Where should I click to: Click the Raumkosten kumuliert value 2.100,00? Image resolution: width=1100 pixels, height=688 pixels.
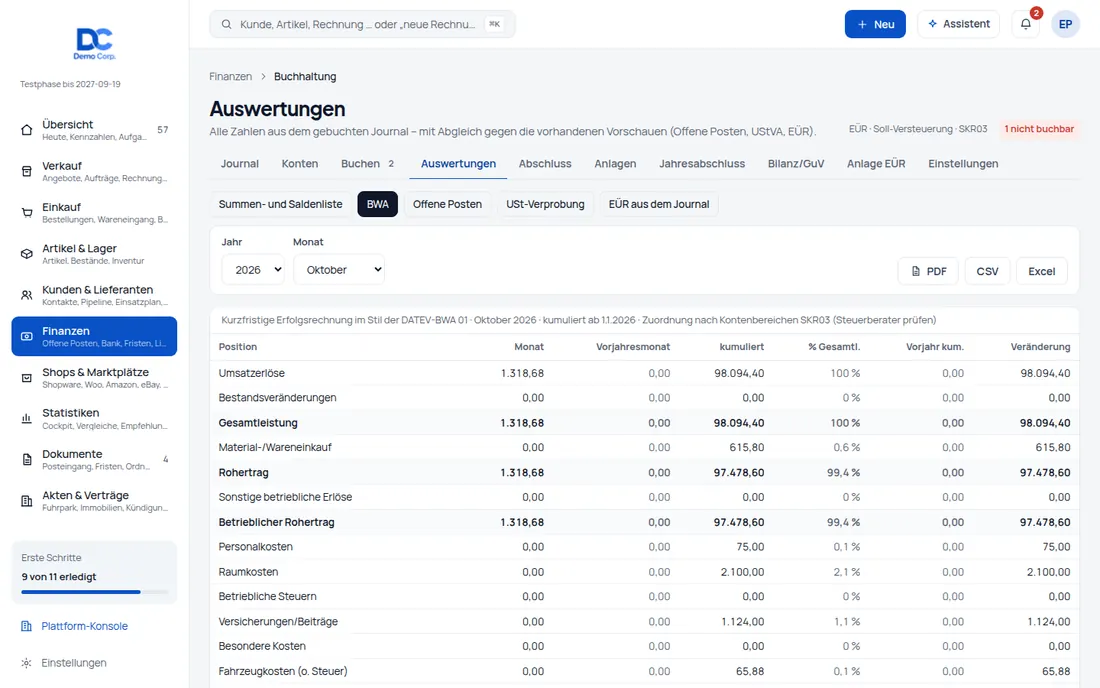tap(742, 572)
